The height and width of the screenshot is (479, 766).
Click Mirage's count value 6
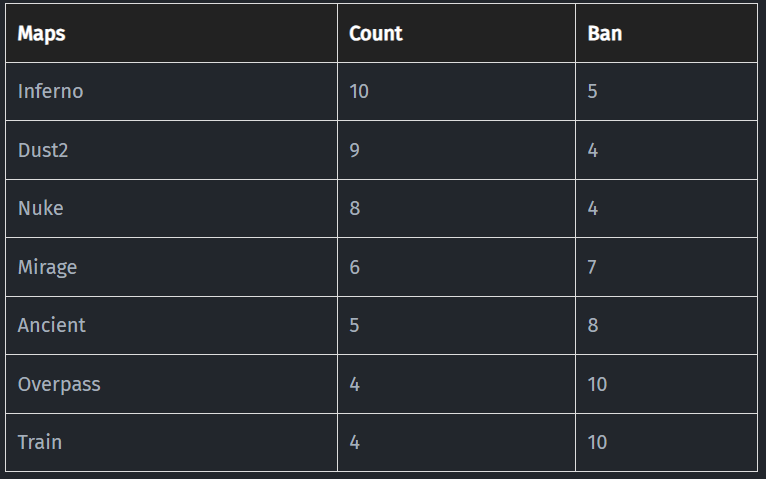[x=355, y=267]
